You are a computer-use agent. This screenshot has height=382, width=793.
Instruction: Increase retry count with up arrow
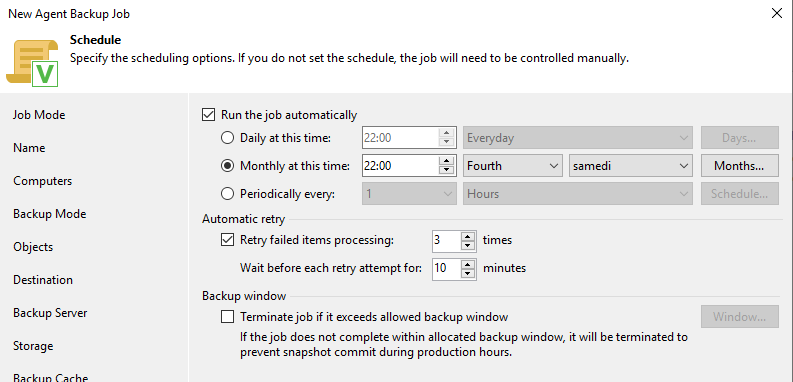point(468,235)
